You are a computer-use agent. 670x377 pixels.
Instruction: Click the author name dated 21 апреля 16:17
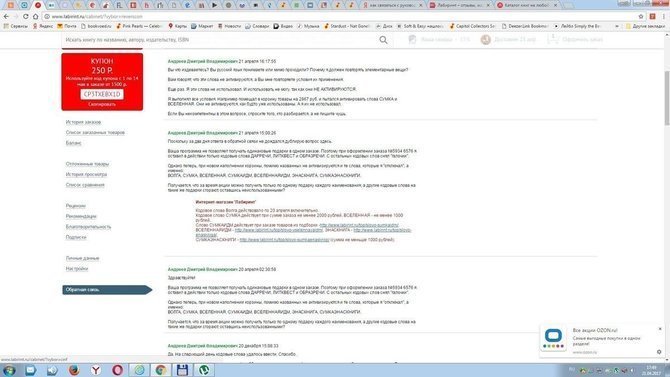pyautogui.click(x=202, y=62)
